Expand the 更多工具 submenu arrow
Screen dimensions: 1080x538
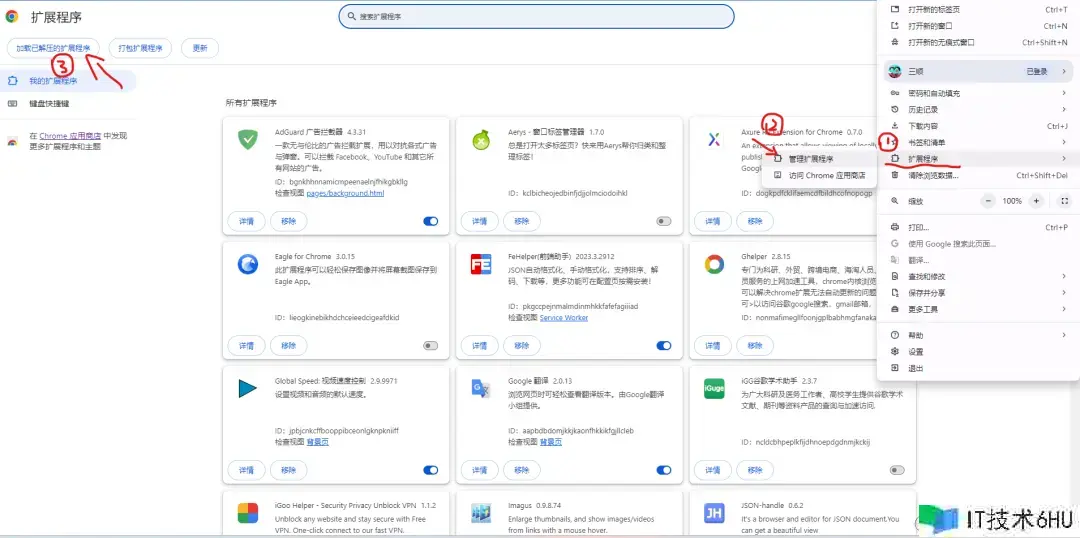[x=1064, y=309]
